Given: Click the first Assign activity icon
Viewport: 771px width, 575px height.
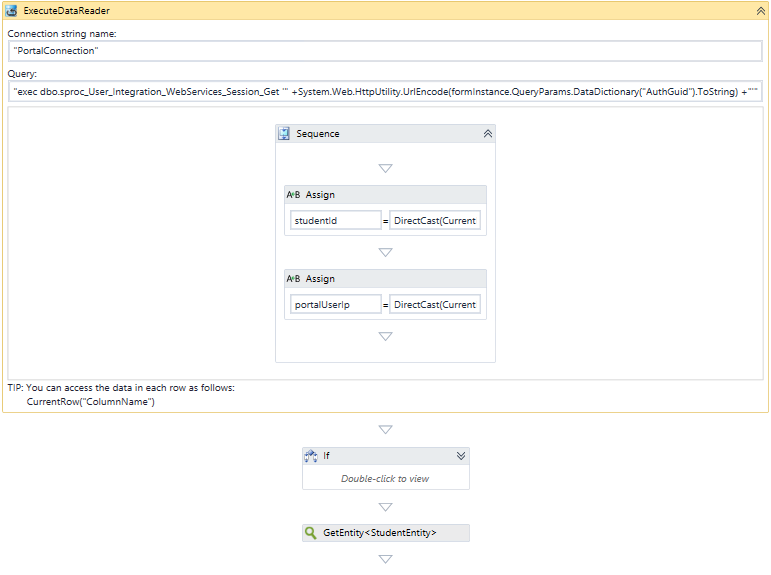Looking at the screenshot, I should (293, 195).
